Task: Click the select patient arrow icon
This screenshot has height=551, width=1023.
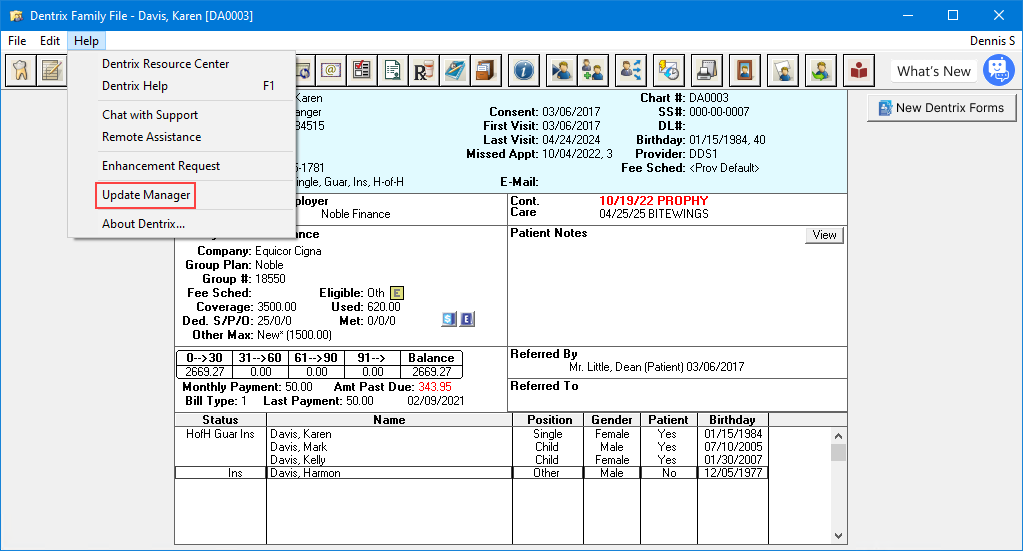Action: [x=562, y=70]
